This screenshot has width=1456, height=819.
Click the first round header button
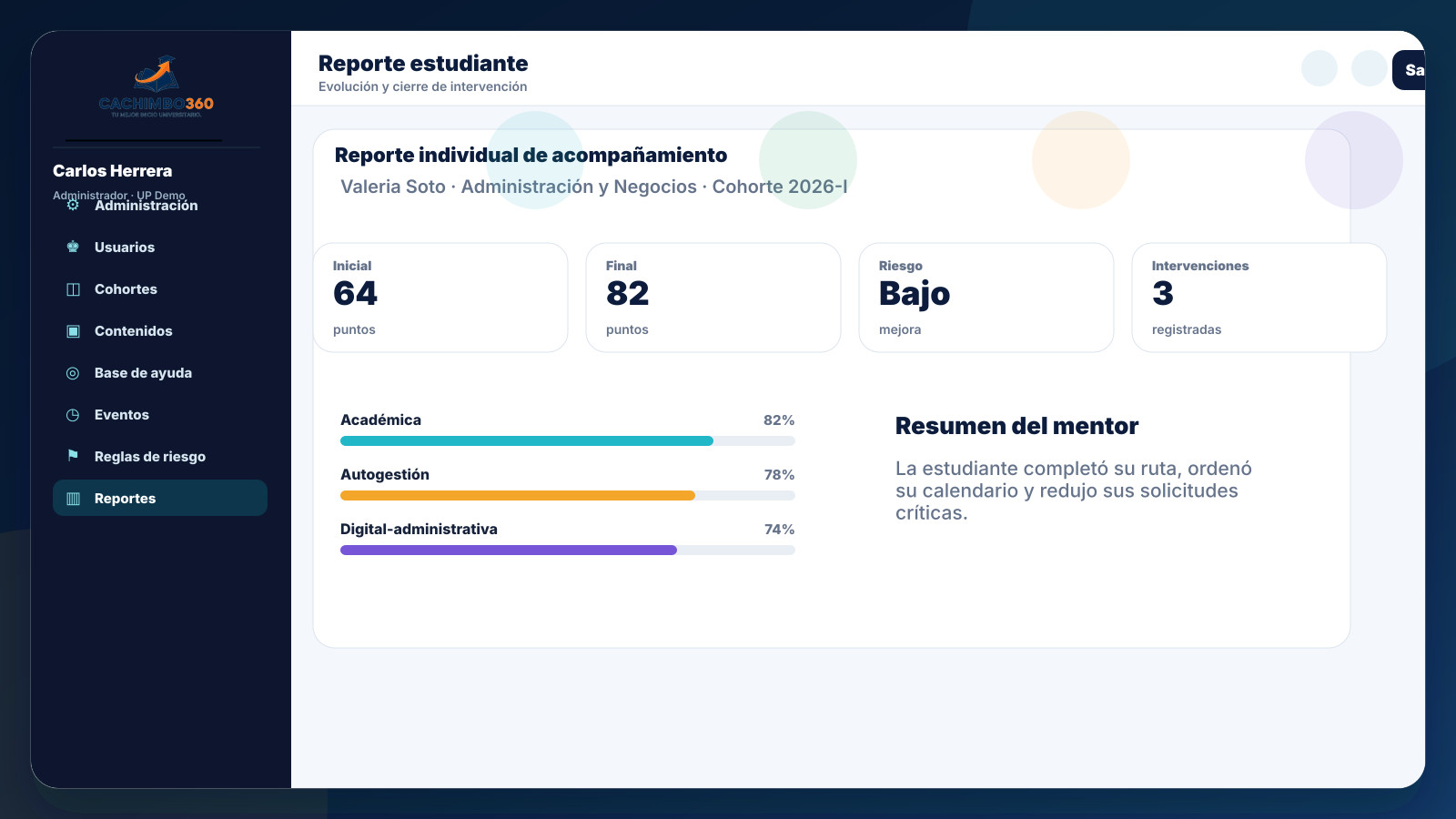(x=1319, y=68)
